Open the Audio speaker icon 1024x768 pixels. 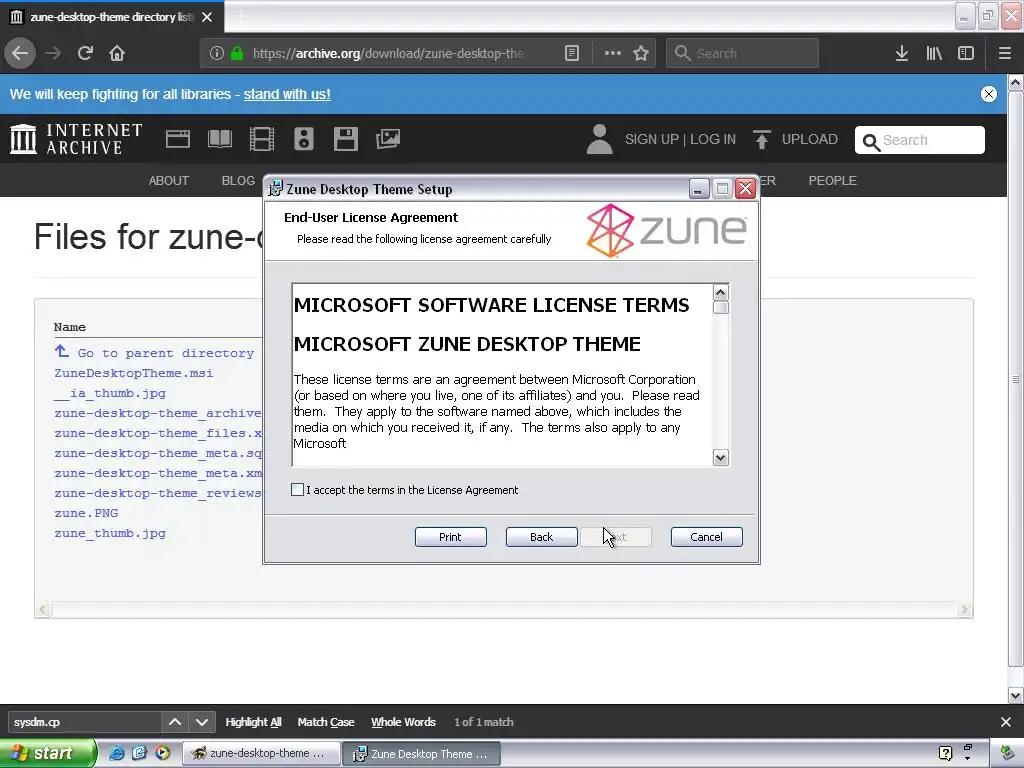[x=304, y=139]
